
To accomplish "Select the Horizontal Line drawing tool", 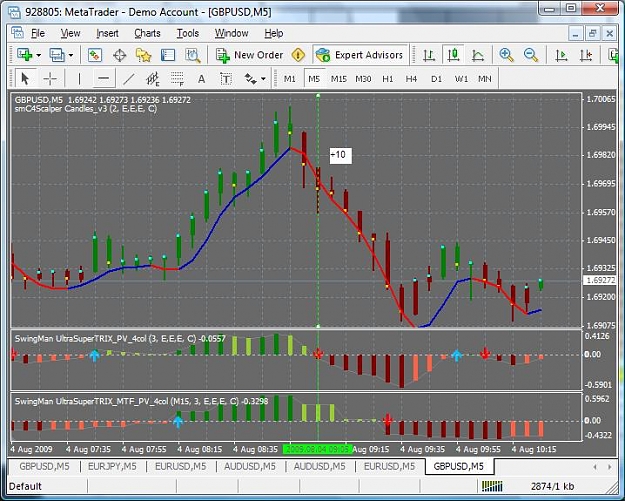I will 104,79.
